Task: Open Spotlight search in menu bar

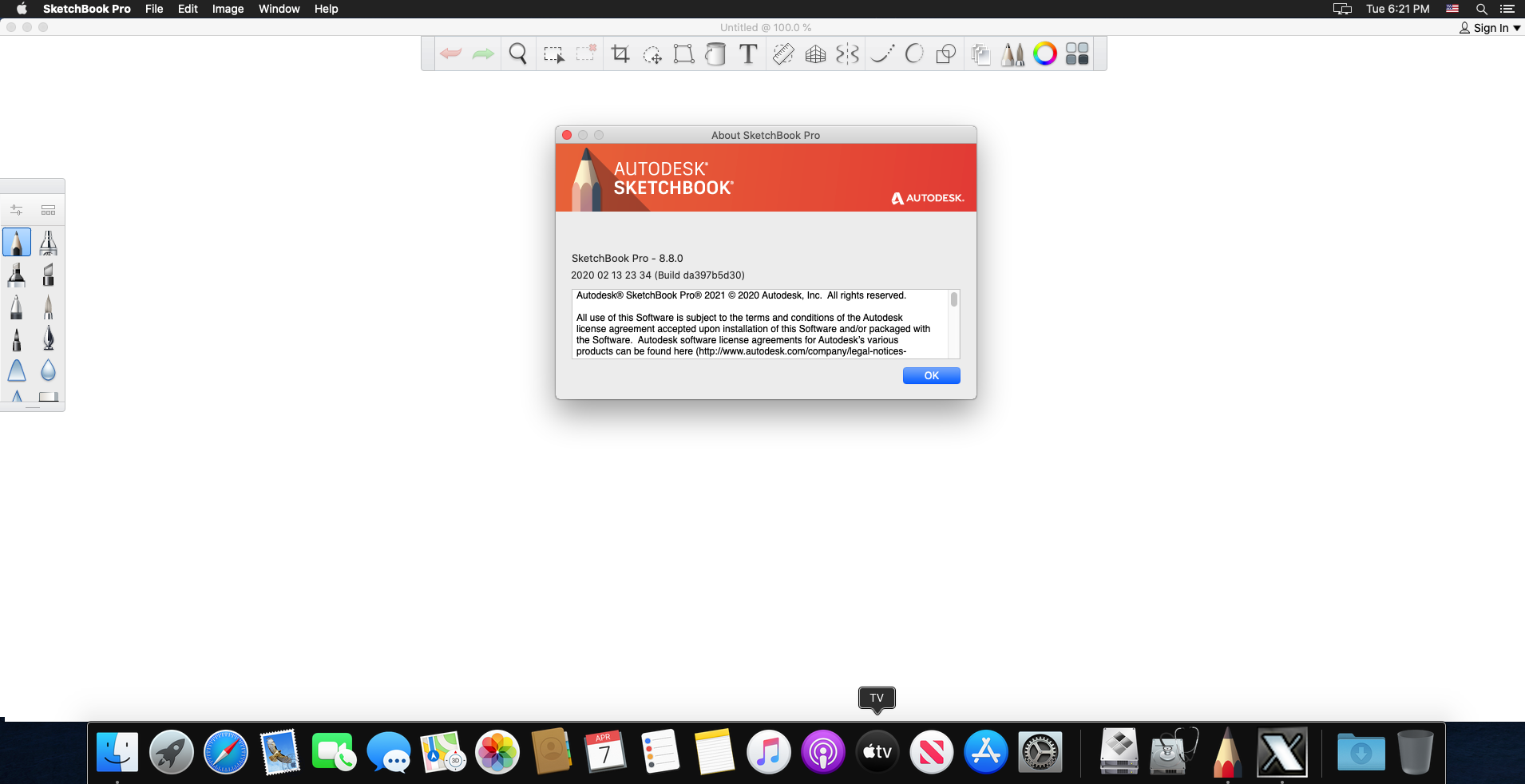Action: [x=1481, y=9]
